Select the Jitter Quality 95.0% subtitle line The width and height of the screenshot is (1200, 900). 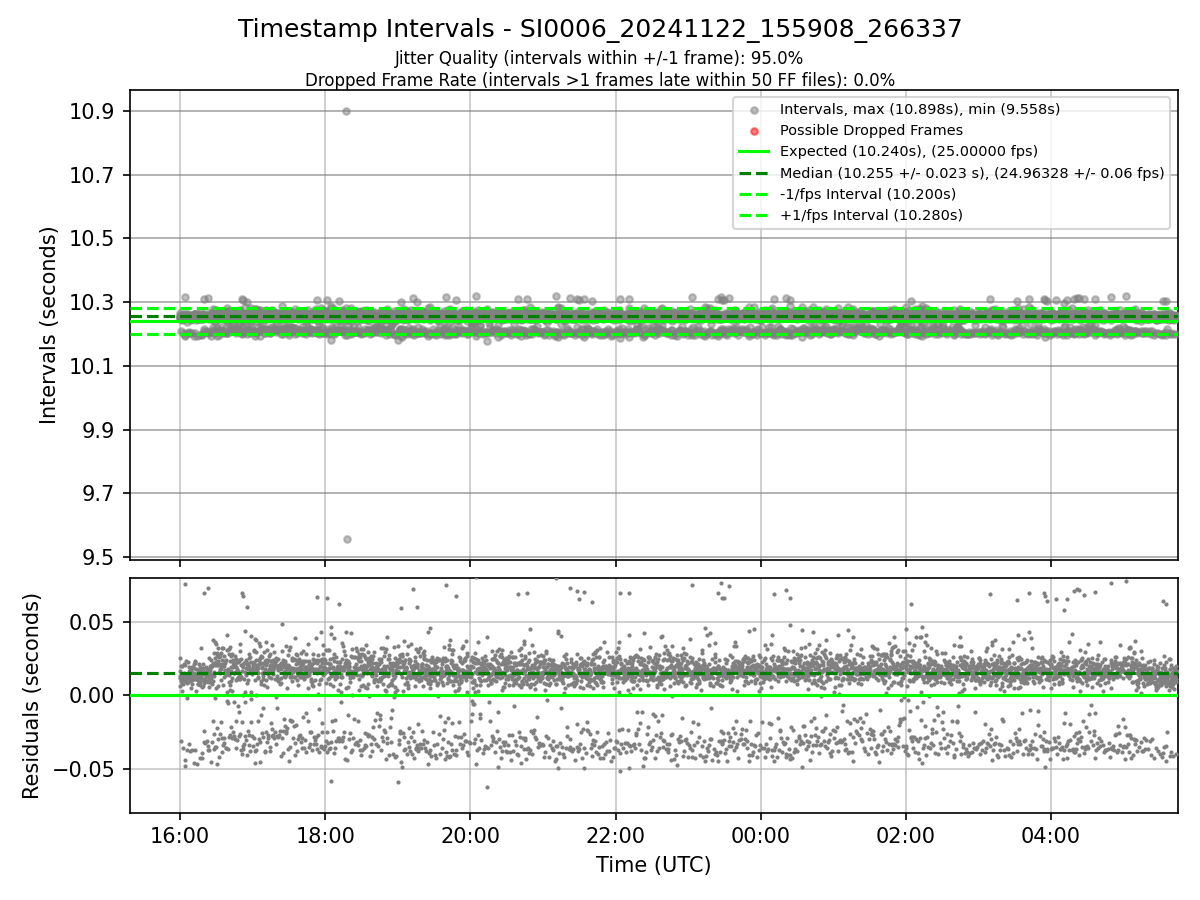599,58
